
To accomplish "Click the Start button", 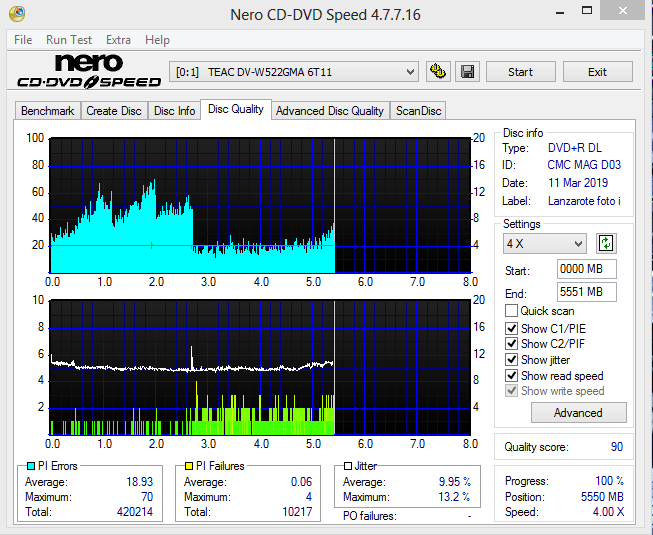I will pyautogui.click(x=521, y=72).
